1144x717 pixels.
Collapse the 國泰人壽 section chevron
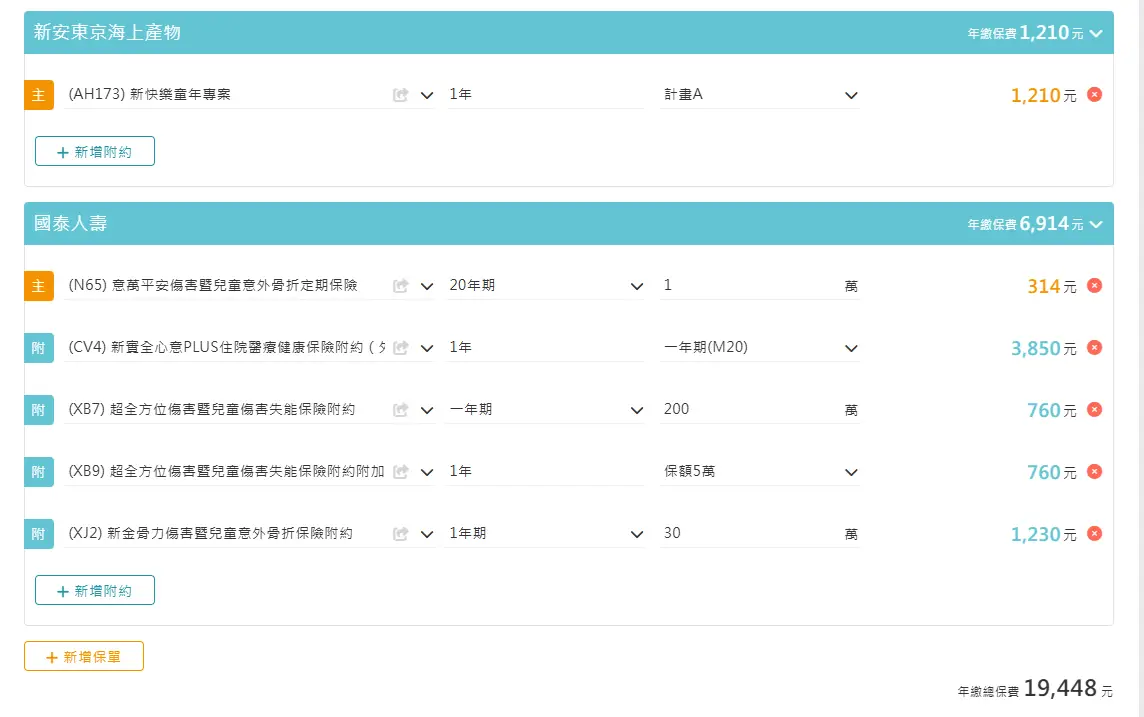tap(1096, 225)
